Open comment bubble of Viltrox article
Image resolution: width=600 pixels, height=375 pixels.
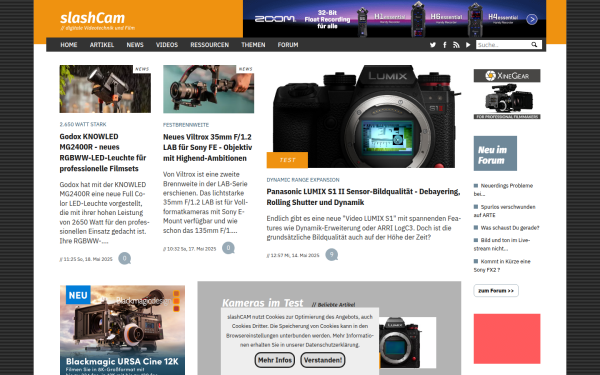[x=228, y=248]
